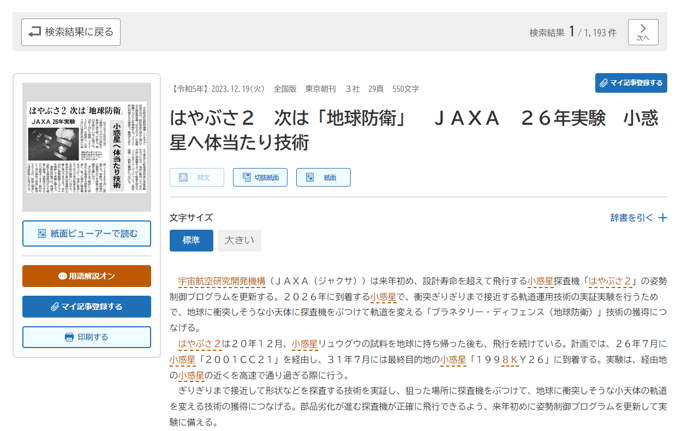
Task: Click 検索結果に戻る back button
Action: click(x=71, y=32)
